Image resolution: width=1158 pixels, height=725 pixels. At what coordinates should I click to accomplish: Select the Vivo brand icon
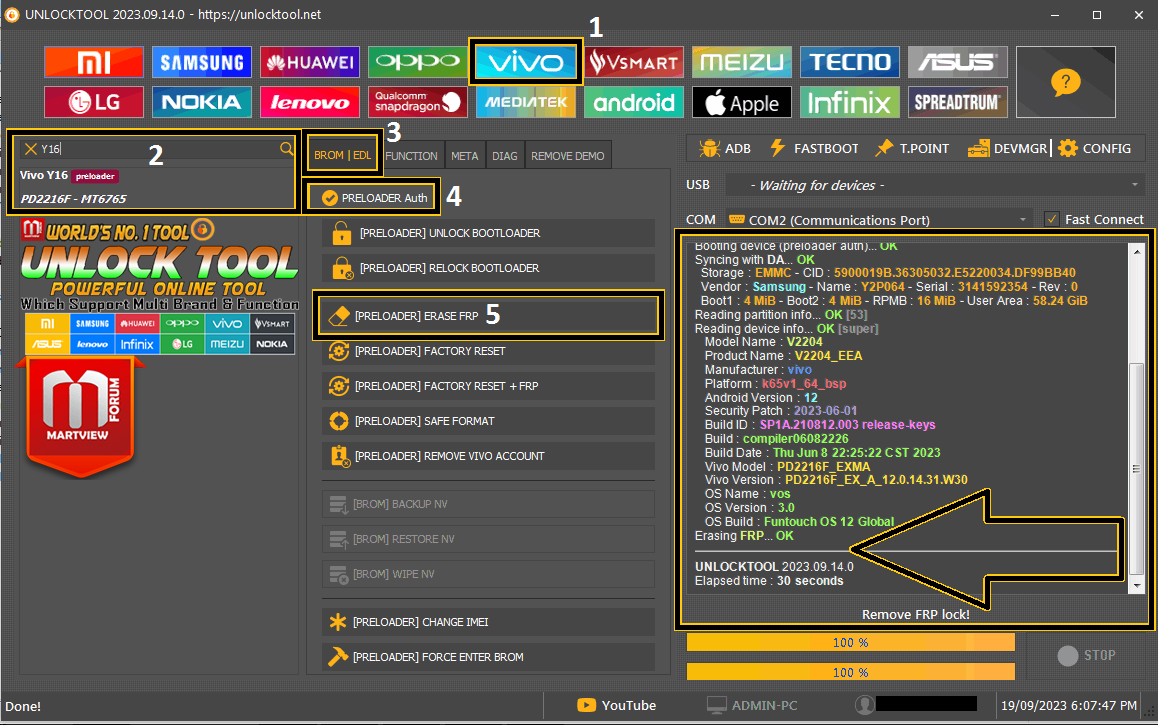click(525, 62)
